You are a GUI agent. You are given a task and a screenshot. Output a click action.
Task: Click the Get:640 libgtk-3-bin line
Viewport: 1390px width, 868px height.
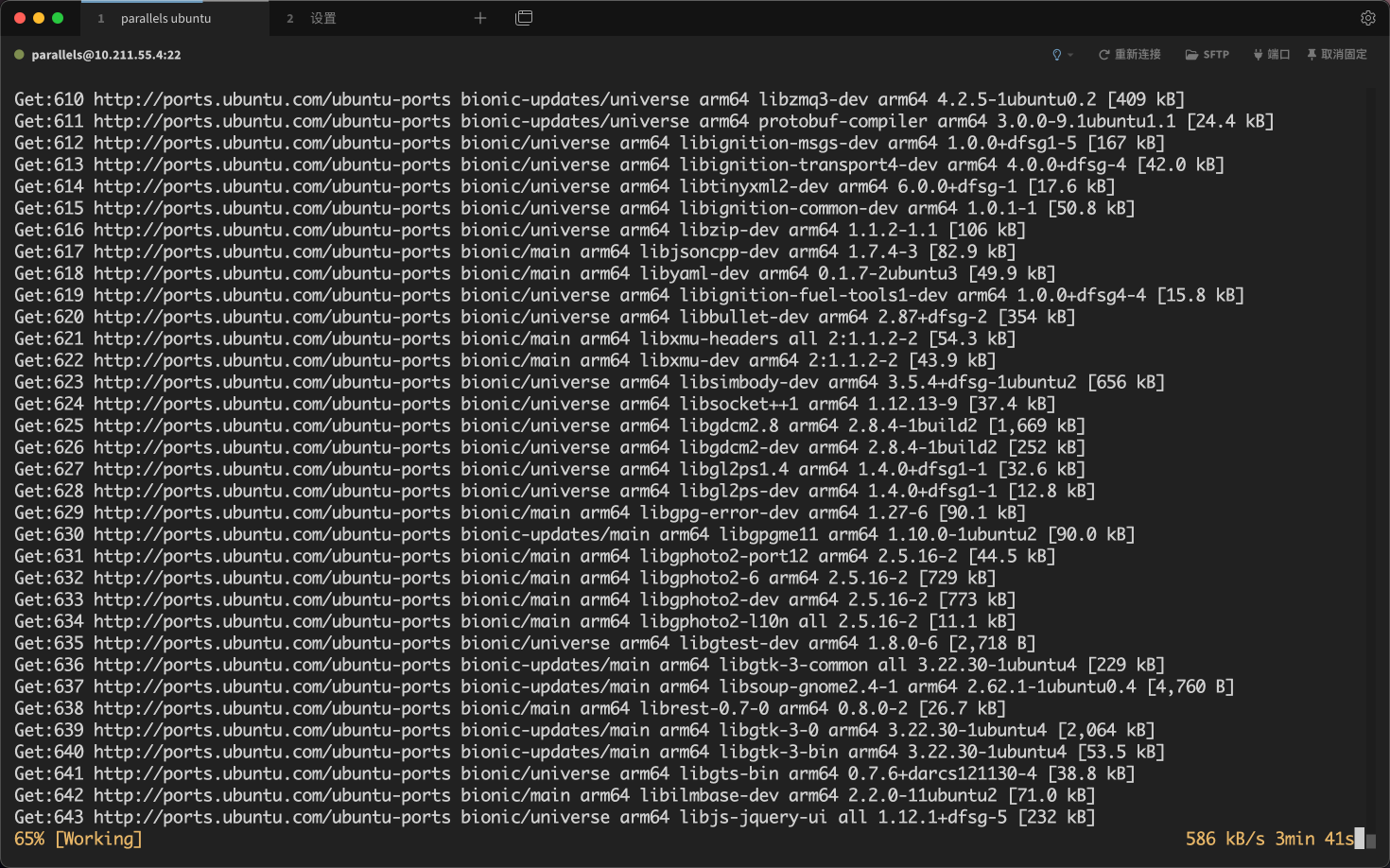coord(589,752)
